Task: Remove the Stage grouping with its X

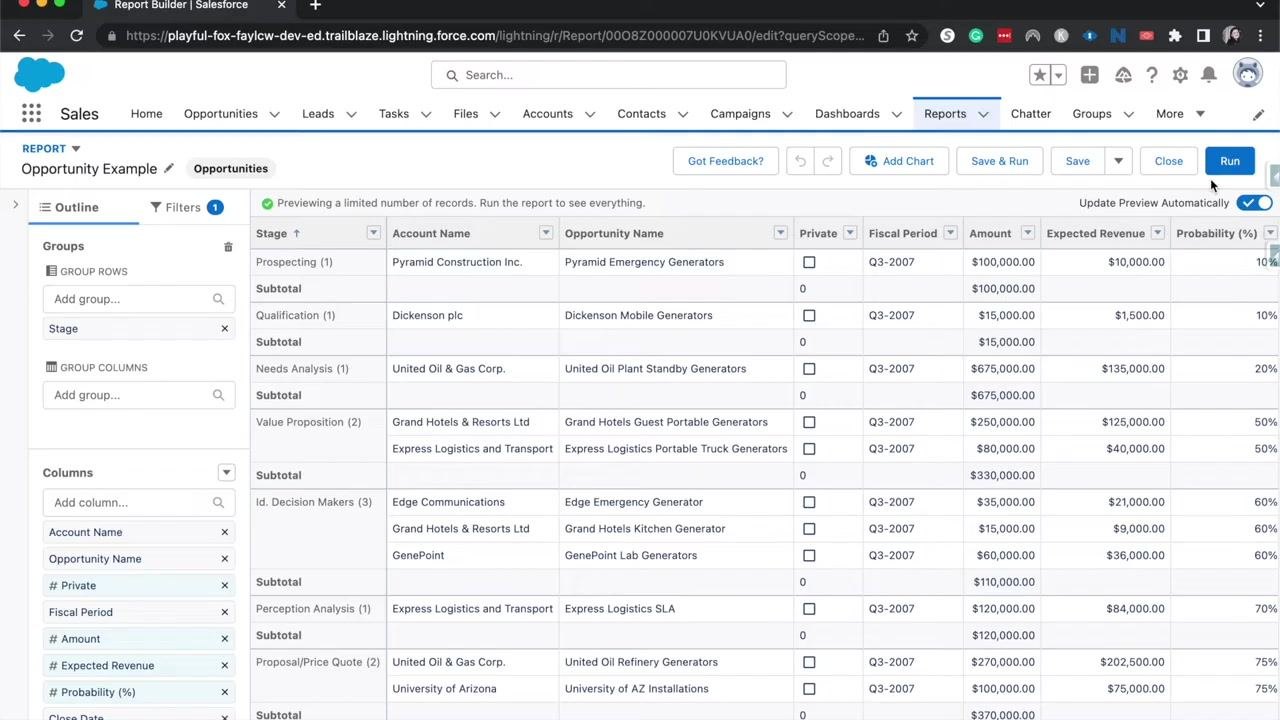Action: click(224, 328)
